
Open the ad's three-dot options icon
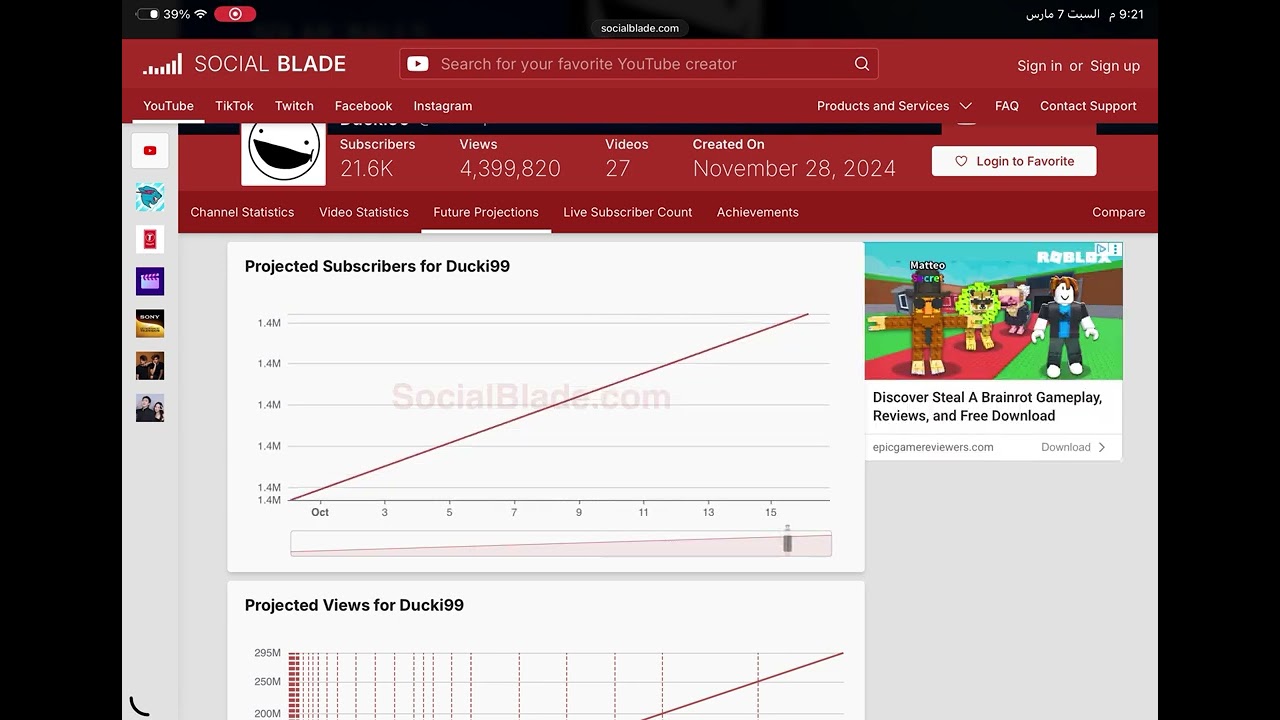tap(1116, 249)
